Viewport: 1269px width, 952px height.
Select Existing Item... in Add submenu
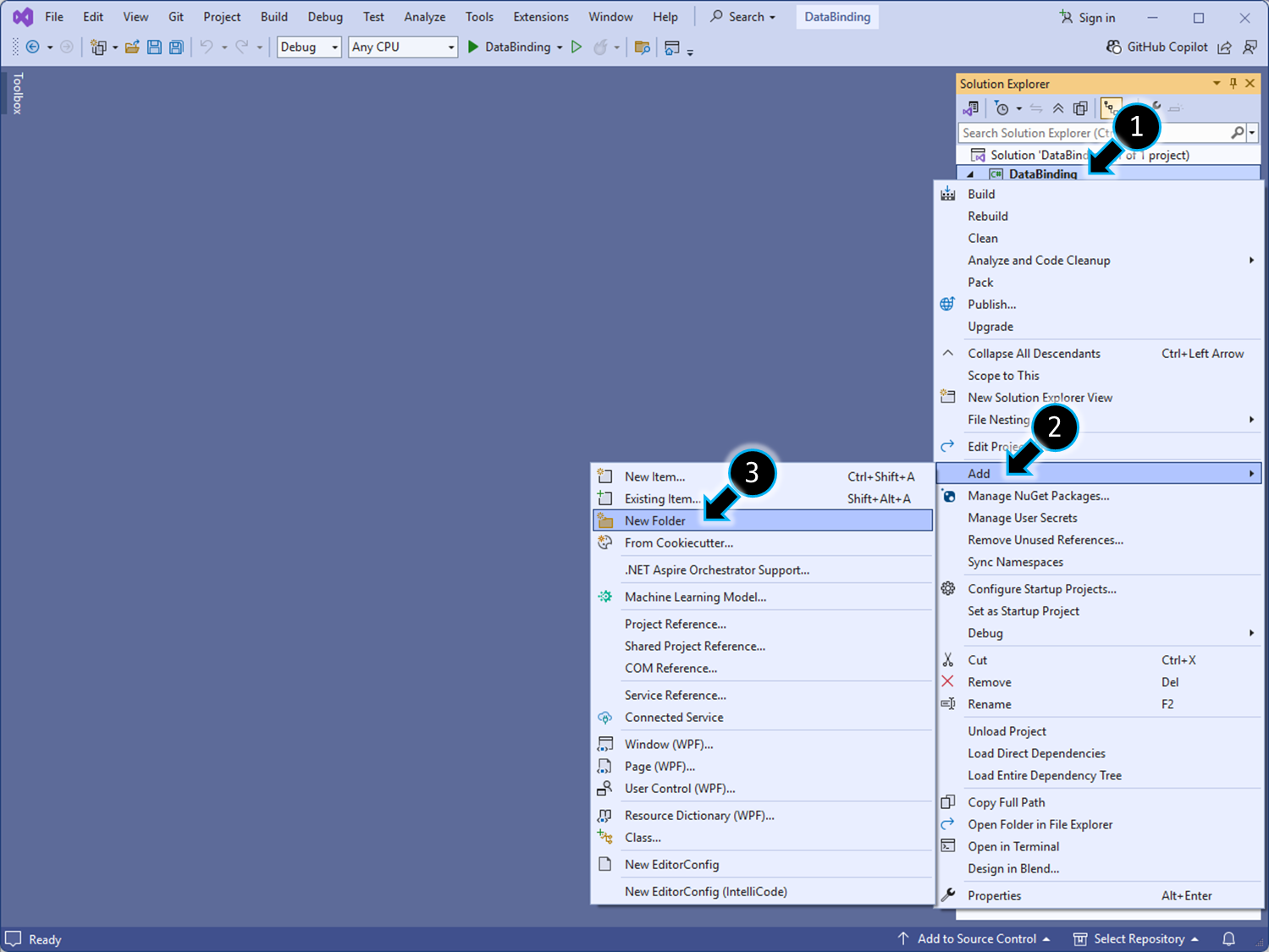coord(763,499)
